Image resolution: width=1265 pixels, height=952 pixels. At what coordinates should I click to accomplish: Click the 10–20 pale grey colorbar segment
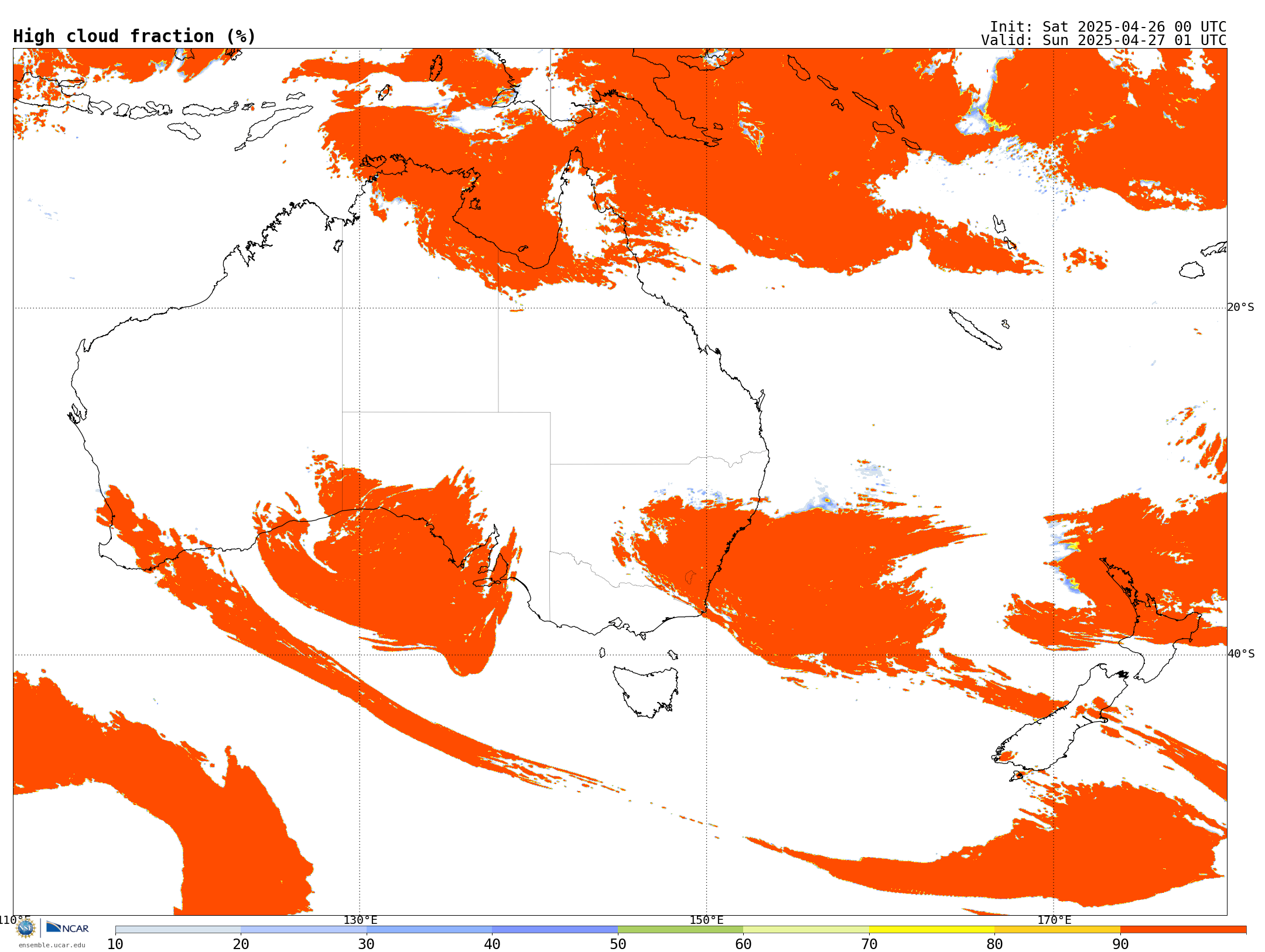coord(178,930)
